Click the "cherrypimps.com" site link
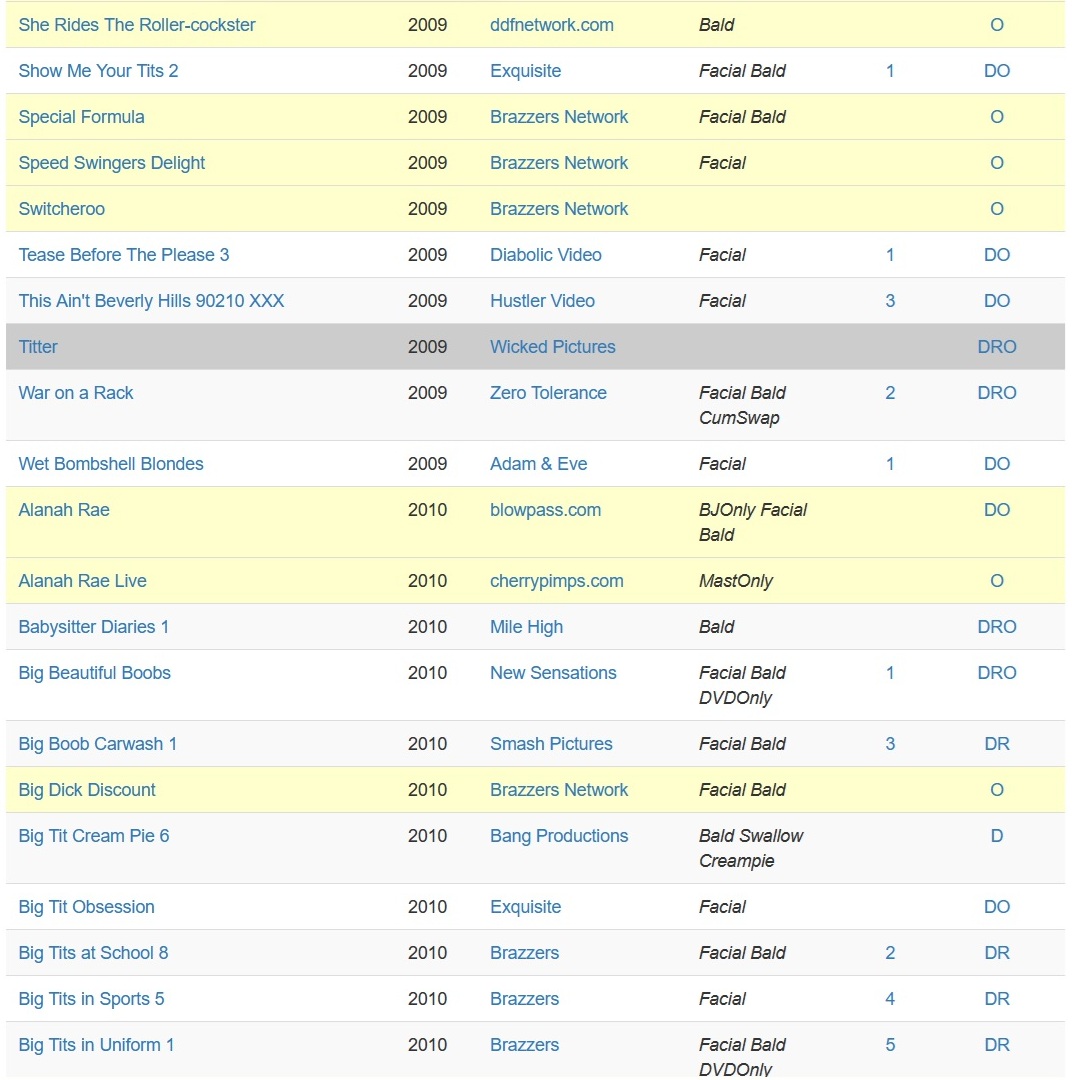This screenshot has width=1080, height=1080. coord(557,581)
